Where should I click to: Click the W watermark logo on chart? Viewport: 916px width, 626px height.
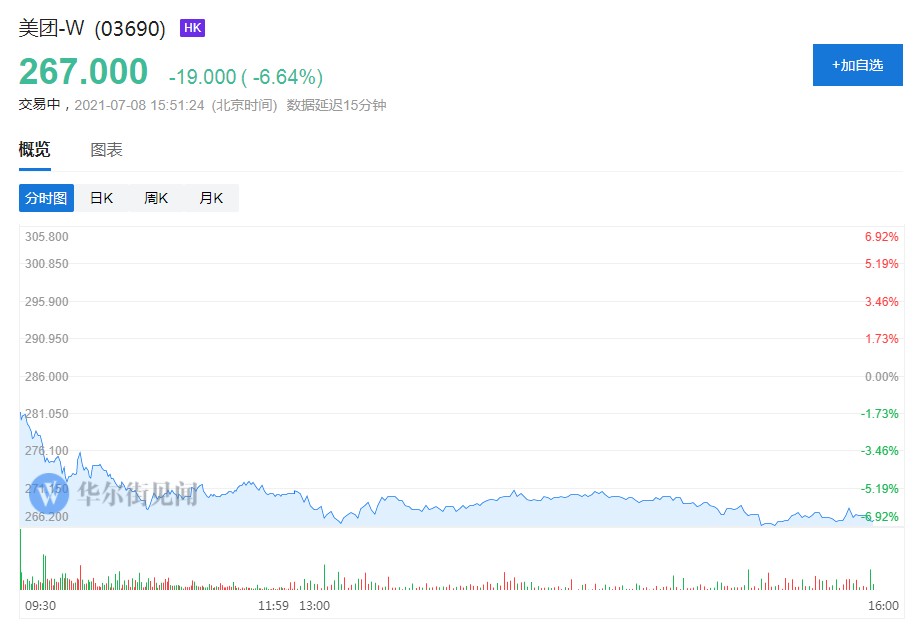47,492
